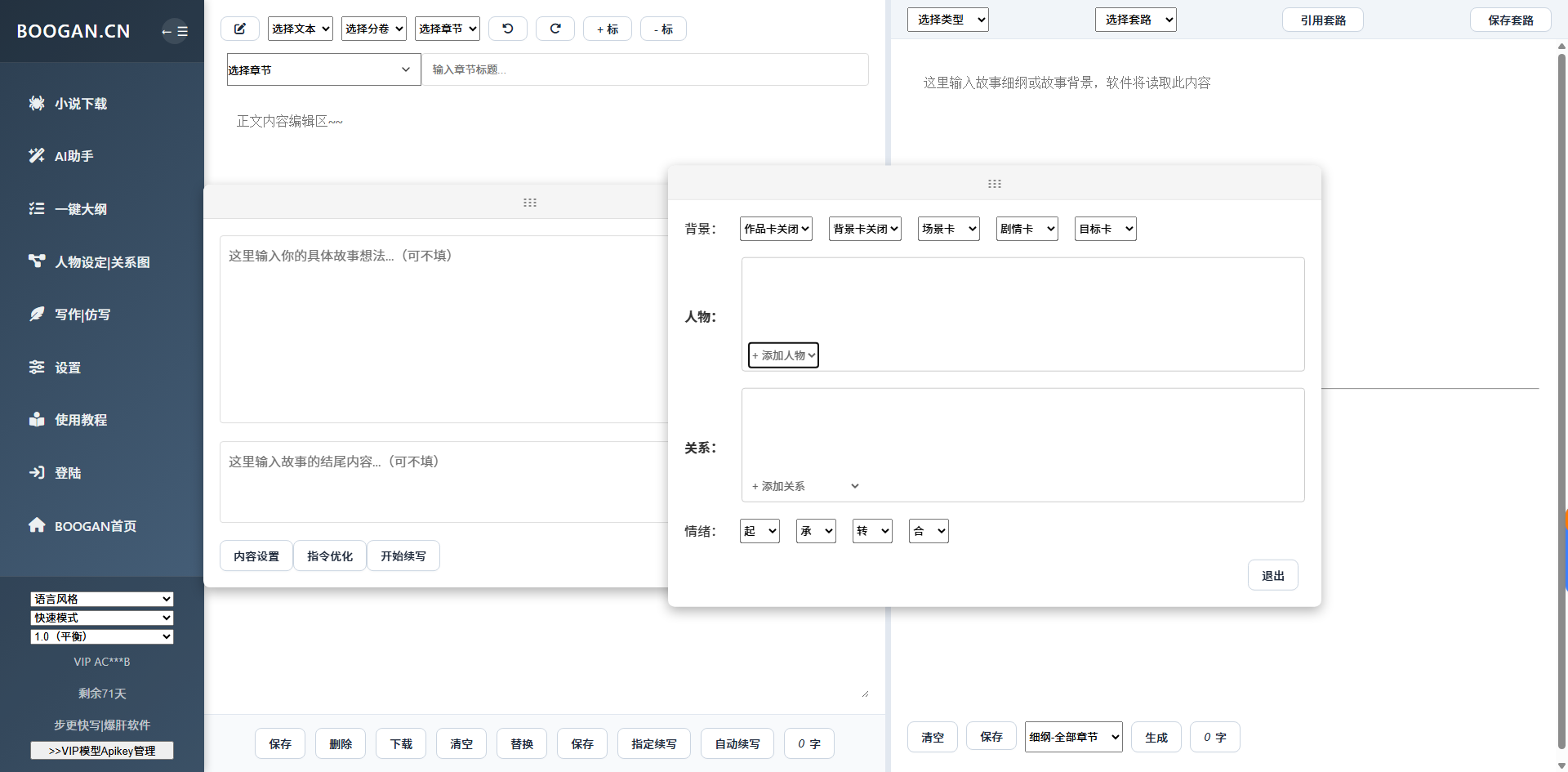Open the 承 emotion dropdown
This screenshot has width=1568, height=772.
tap(816, 531)
